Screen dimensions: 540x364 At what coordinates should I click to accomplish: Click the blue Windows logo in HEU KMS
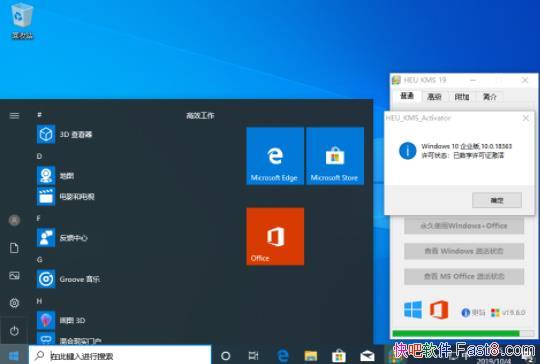[x=413, y=310]
